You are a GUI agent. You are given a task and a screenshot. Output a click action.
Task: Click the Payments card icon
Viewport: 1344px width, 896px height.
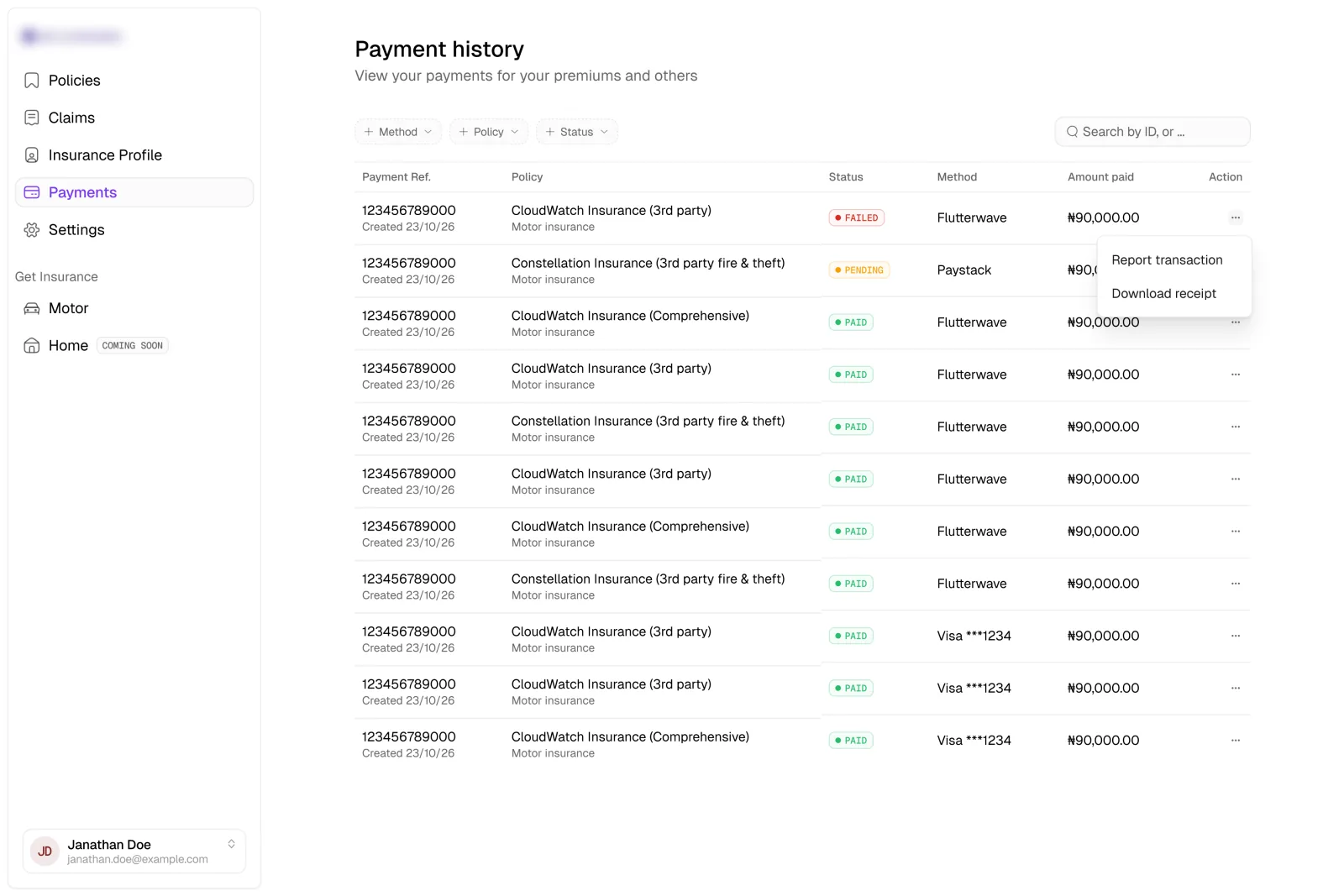(x=32, y=192)
